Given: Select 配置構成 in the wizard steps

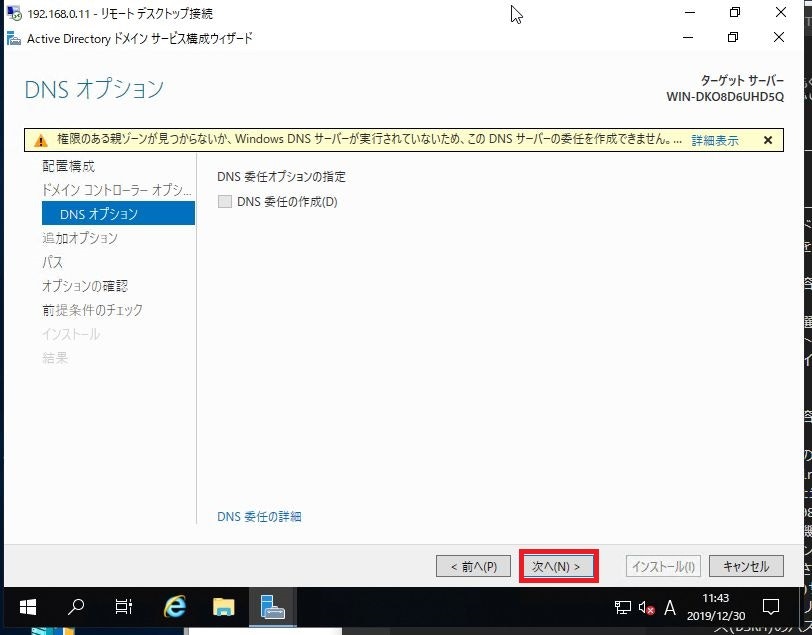Looking at the screenshot, I should pos(68,166).
